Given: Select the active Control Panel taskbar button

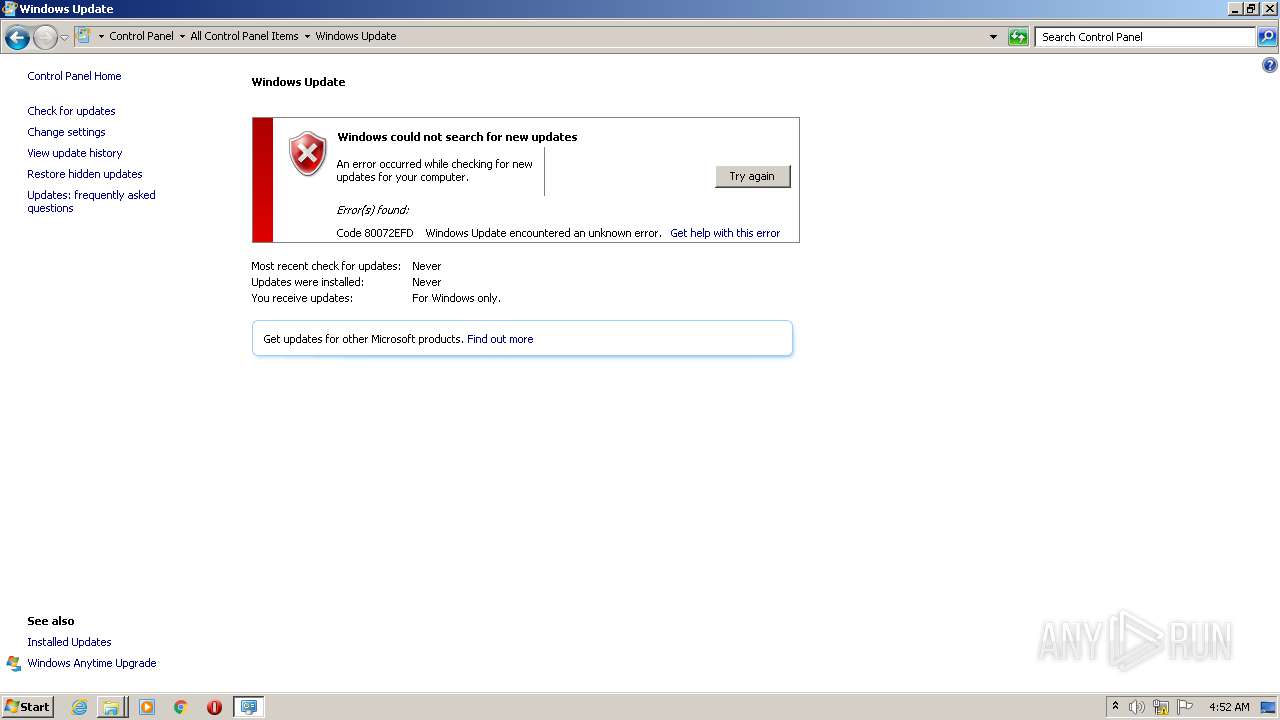Looking at the screenshot, I should click(248, 707).
